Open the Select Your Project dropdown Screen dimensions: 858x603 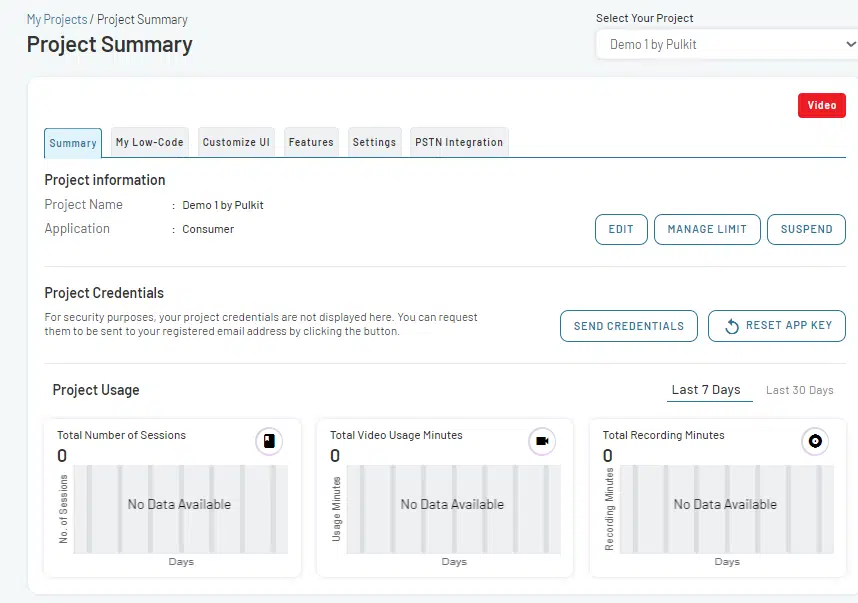726,44
